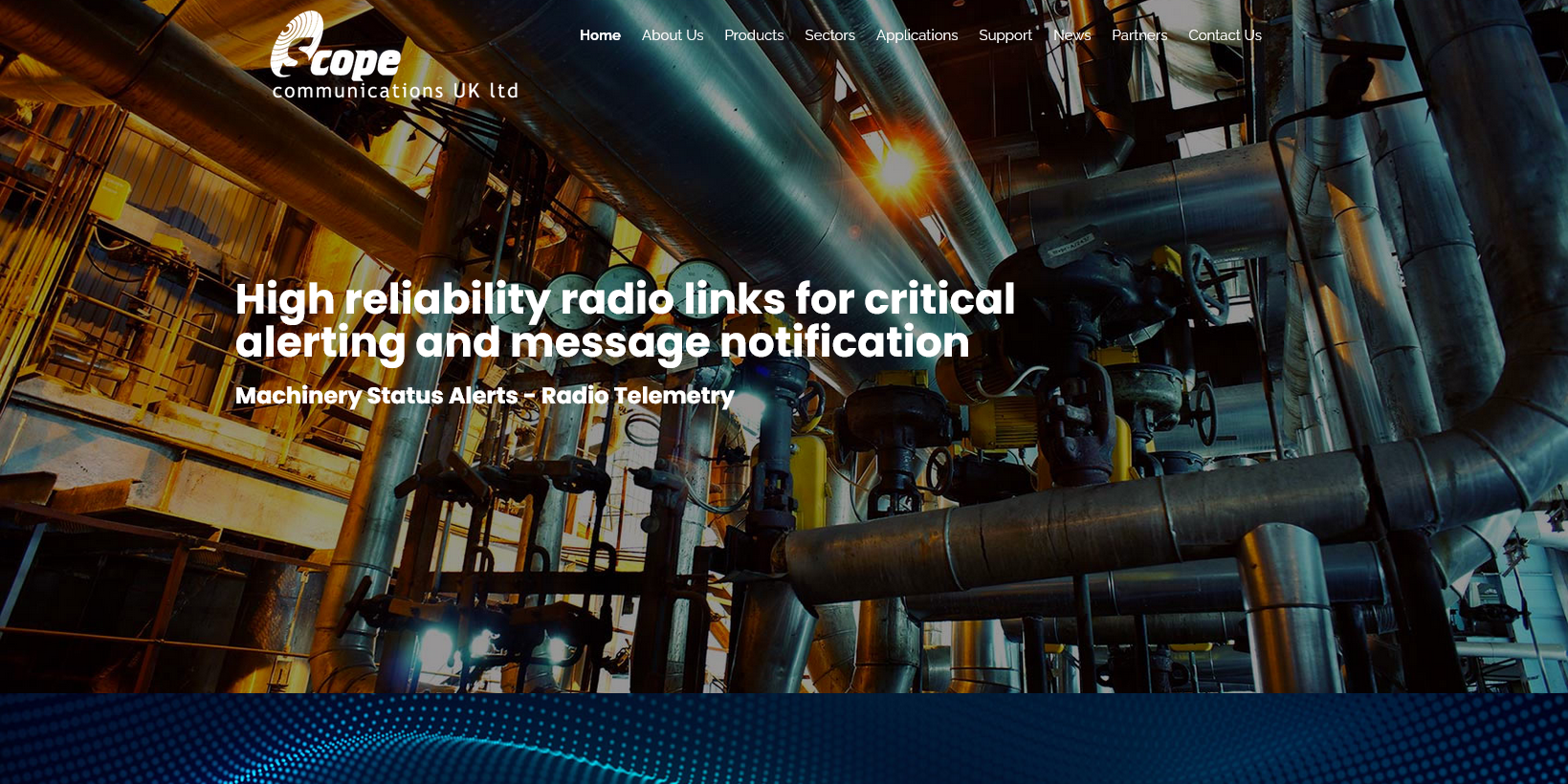Select Support in the top navigation
Image resolution: width=1568 pixels, height=784 pixels.
[1005, 35]
